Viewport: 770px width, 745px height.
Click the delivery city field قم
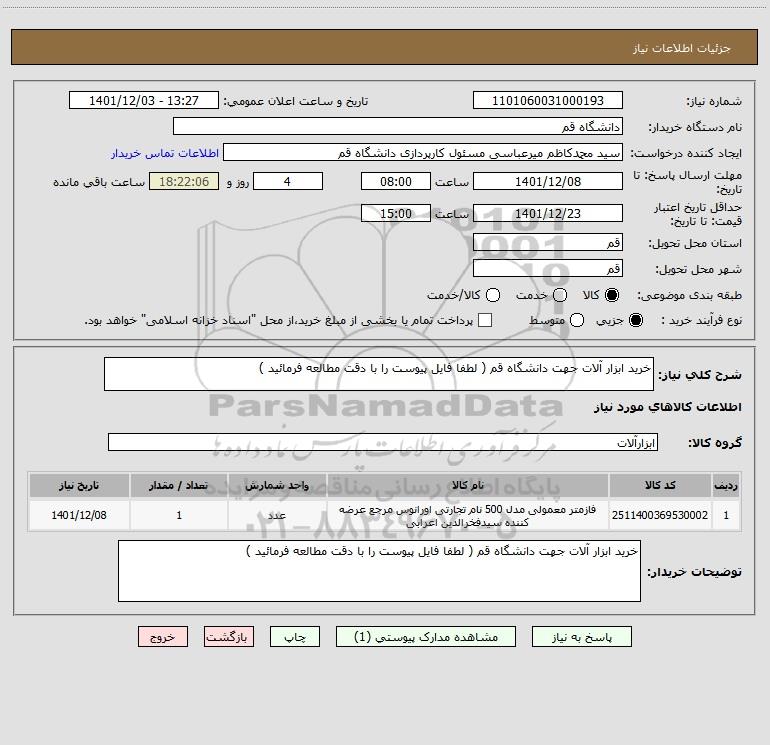tap(548, 268)
